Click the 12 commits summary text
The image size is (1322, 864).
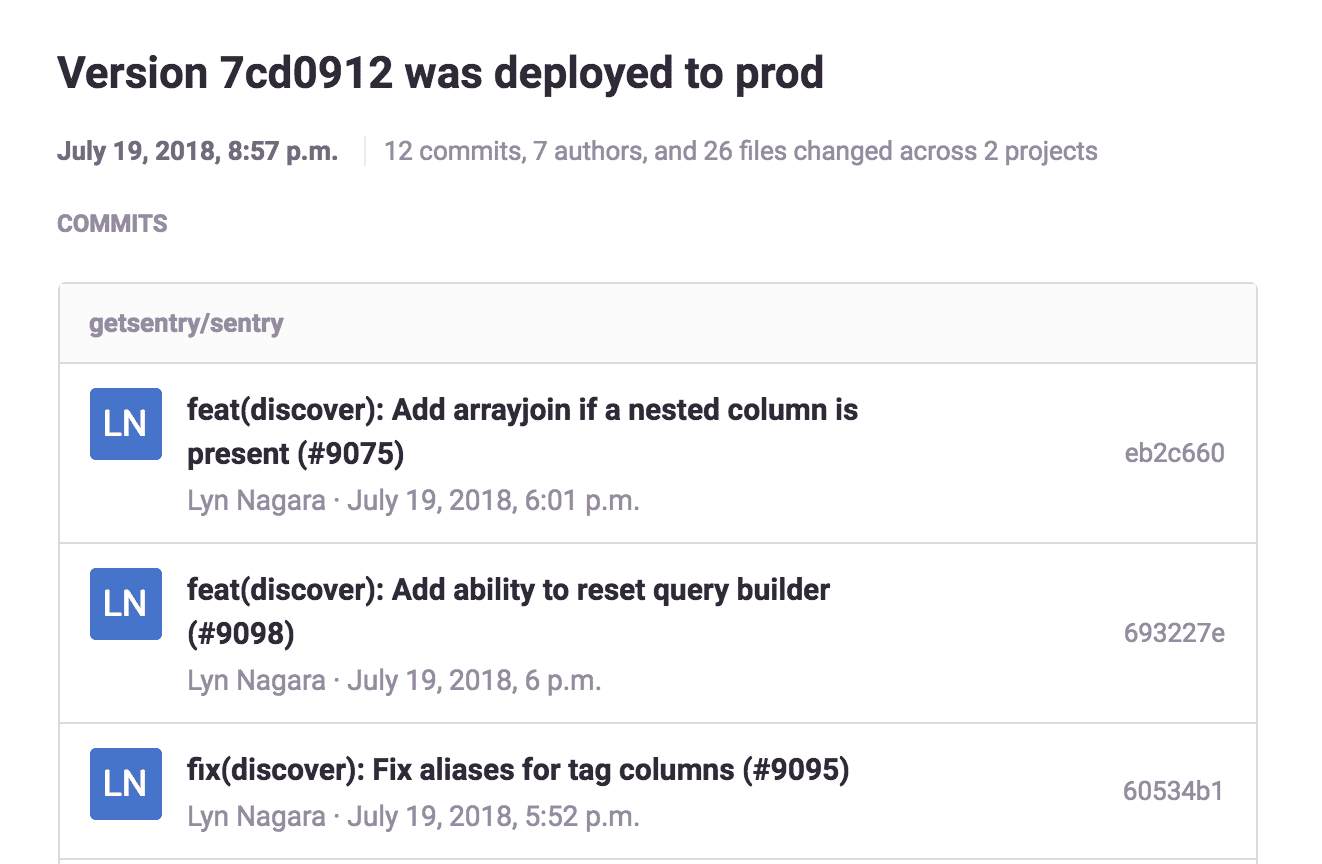pyautogui.click(x=740, y=151)
